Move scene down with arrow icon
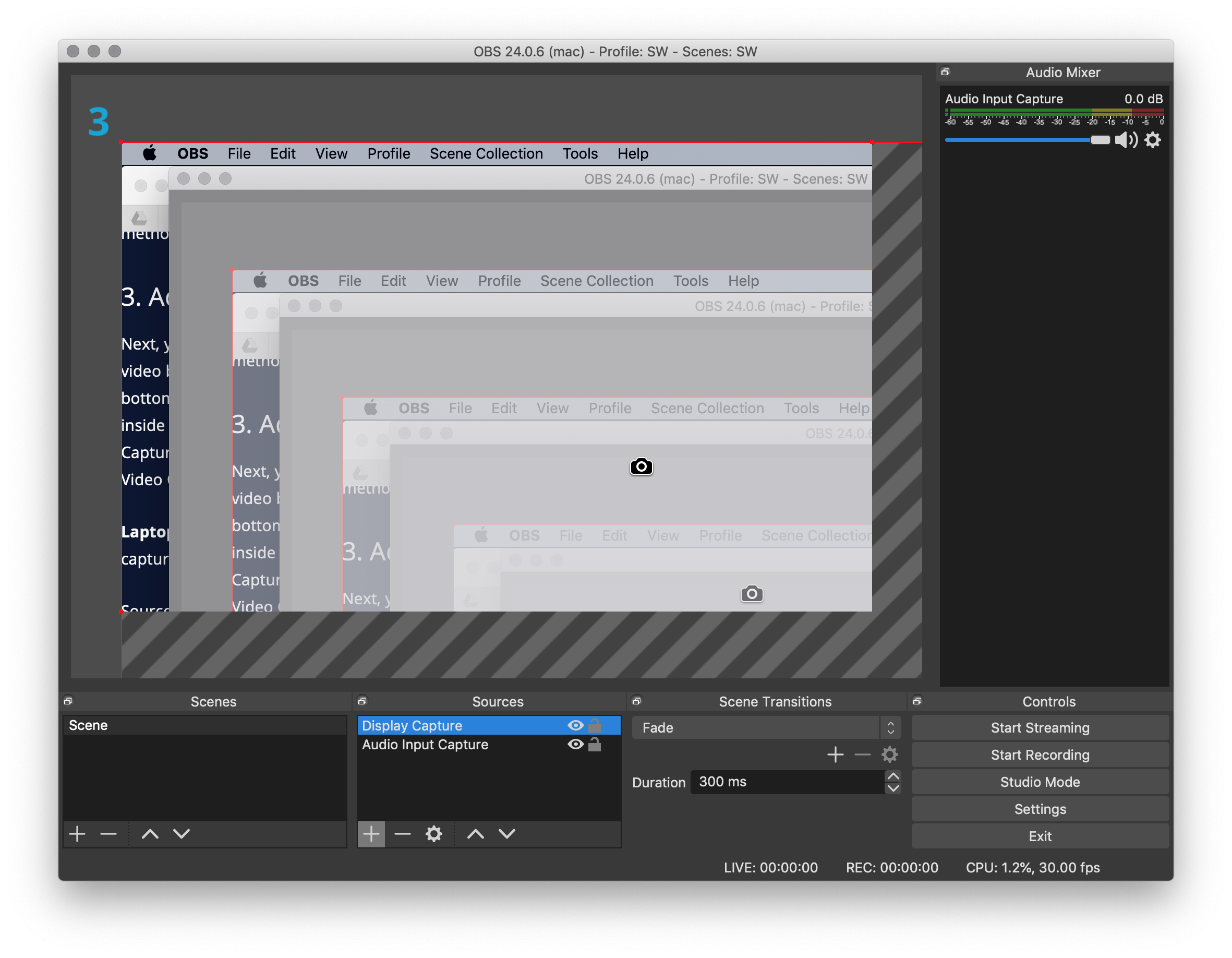This screenshot has width=1232, height=958. 181,834
